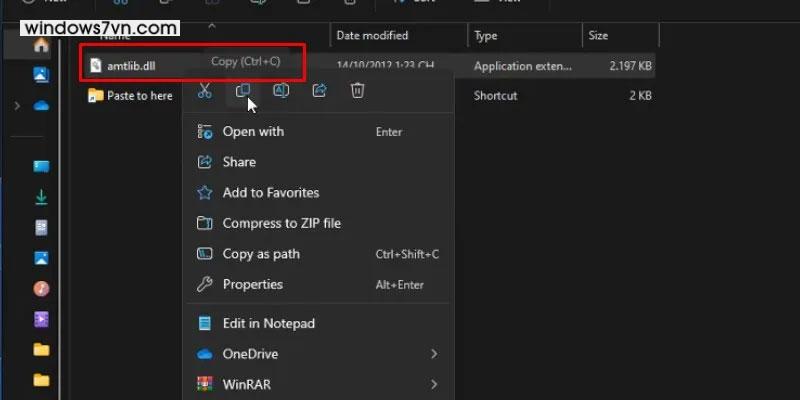Click the Cut scissors icon

204,91
